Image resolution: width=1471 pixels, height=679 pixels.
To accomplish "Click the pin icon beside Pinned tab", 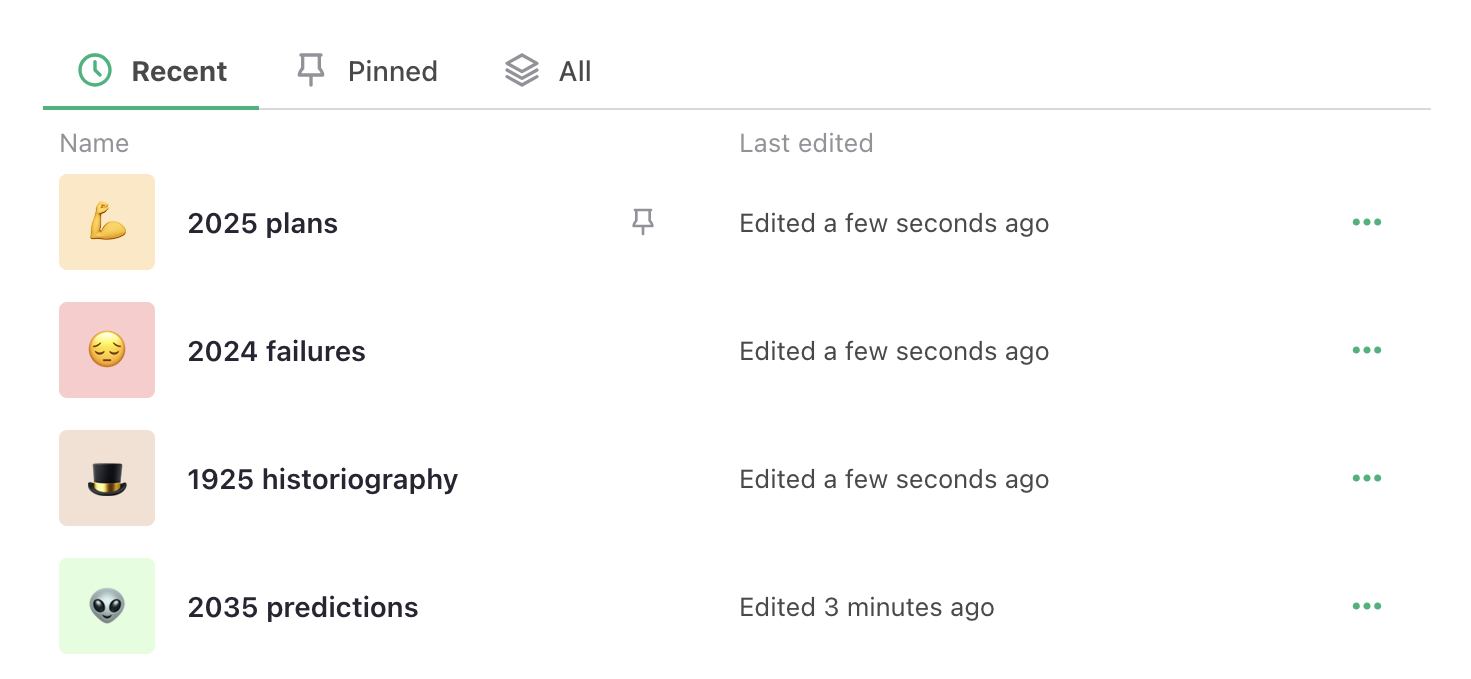I will click(x=310, y=69).
